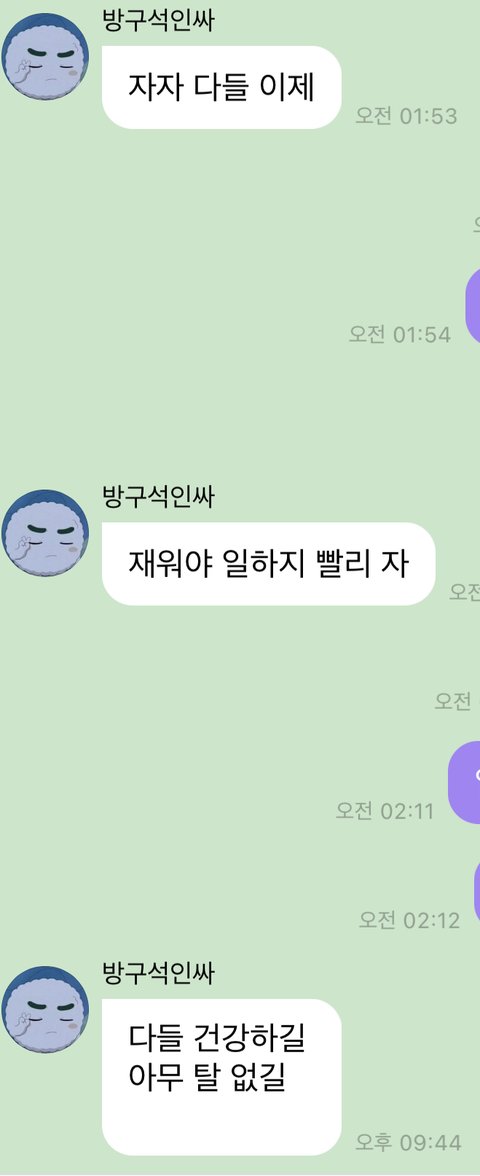This screenshot has width=480, height=1176.
Task: Click cut-off 오전 timestamp beside '재워야 일하지' bubble
Action: (464, 592)
